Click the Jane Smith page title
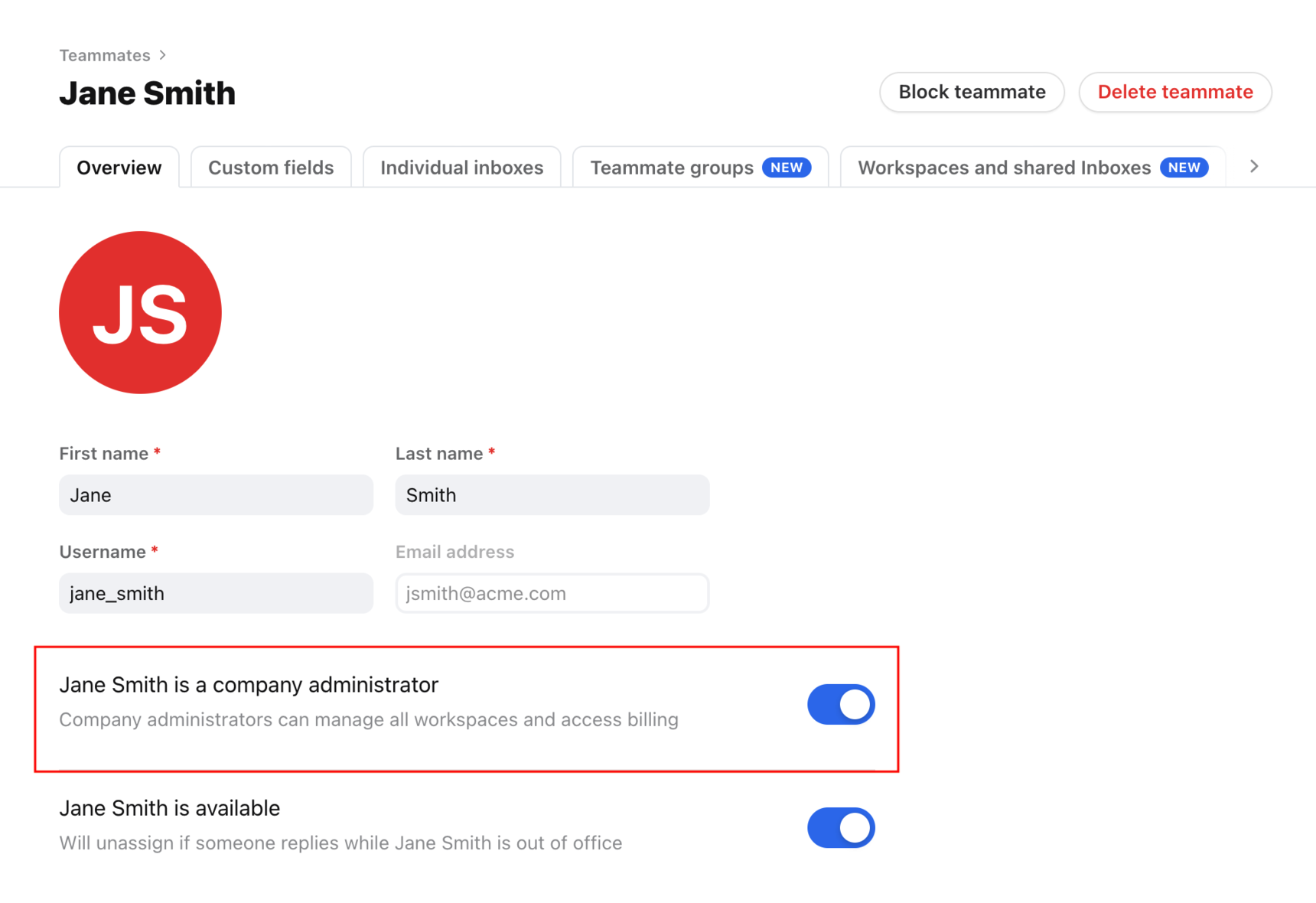 pyautogui.click(x=148, y=93)
